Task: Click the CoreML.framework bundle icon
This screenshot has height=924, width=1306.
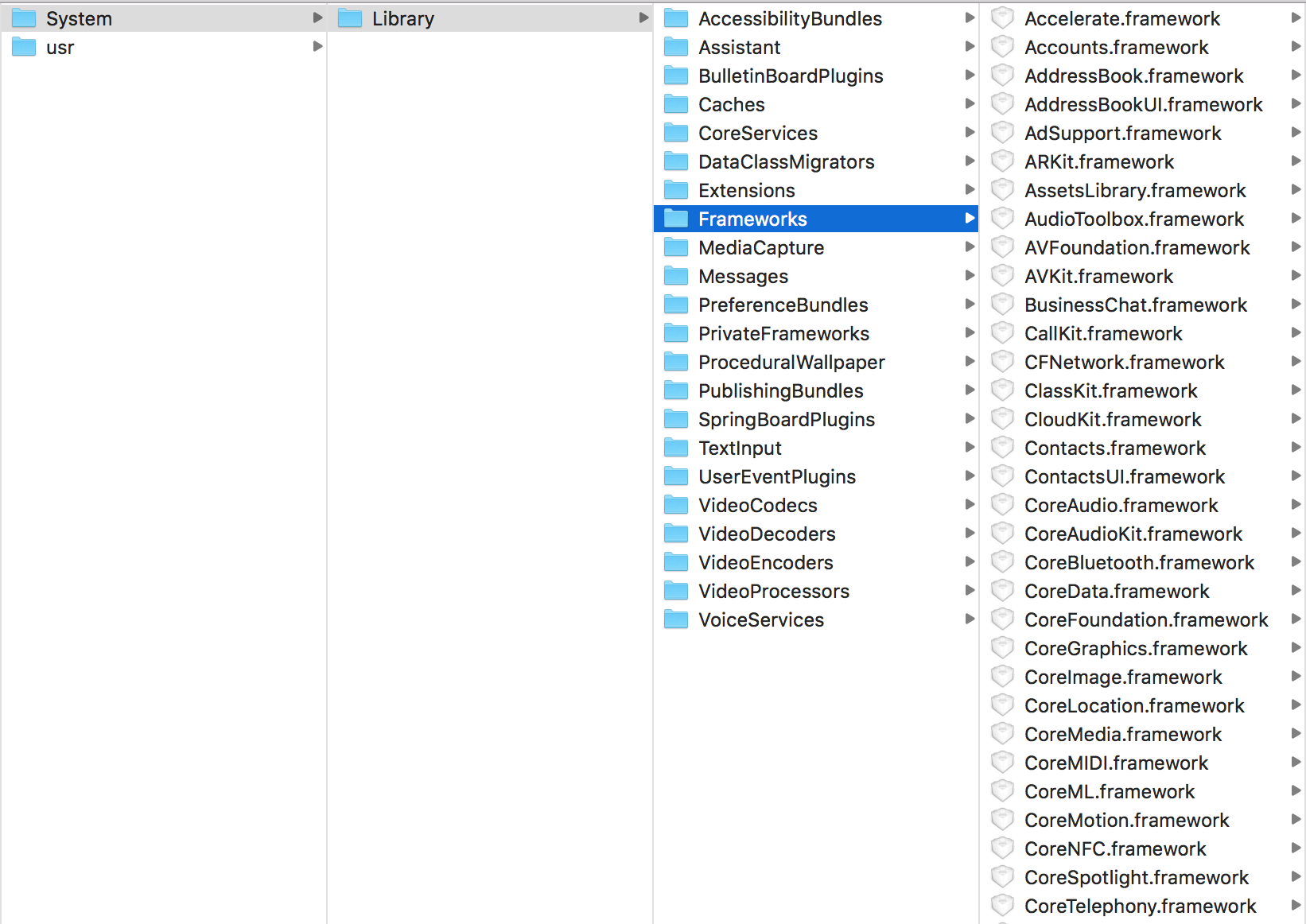Action: pyautogui.click(x=1002, y=791)
